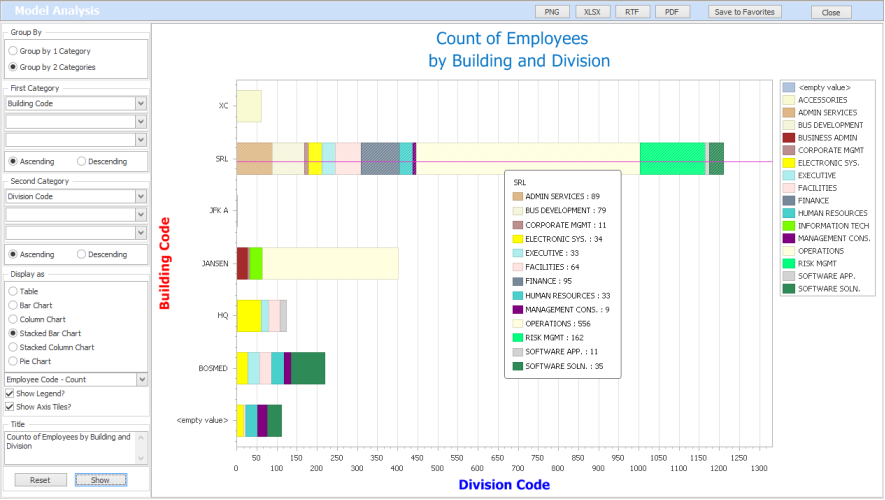The height and width of the screenshot is (500, 885).
Task: Select Table display option
Action: click(x=12, y=291)
